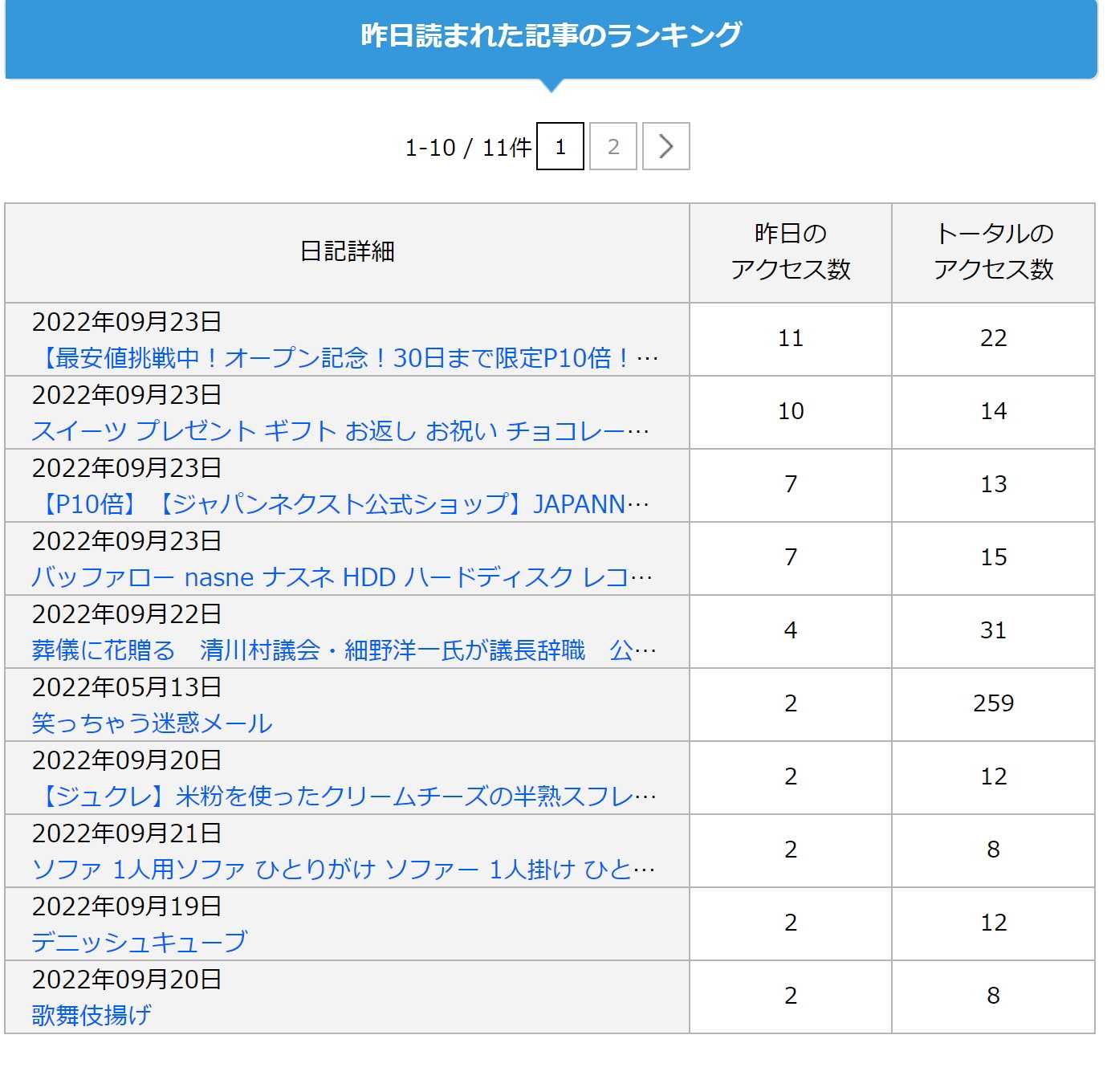Open the 歌舞伎揚げ article link
The height and width of the screenshot is (1092, 1107).
click(92, 1016)
